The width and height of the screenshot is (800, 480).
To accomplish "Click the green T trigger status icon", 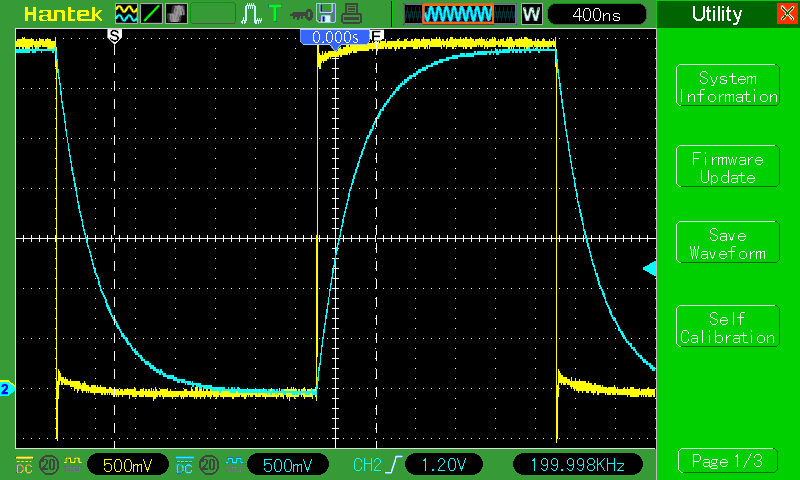I will (275, 14).
